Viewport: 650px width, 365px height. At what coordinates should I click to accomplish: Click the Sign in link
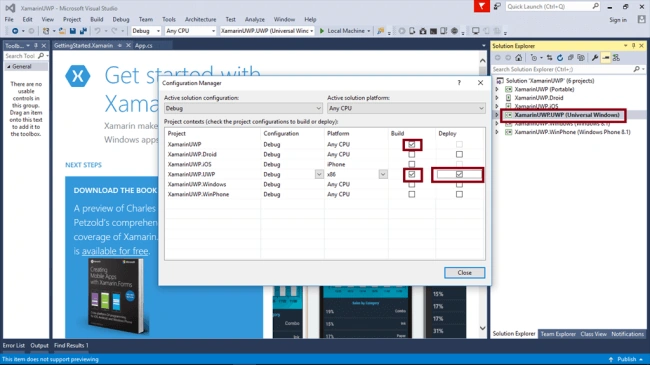(x=618, y=19)
